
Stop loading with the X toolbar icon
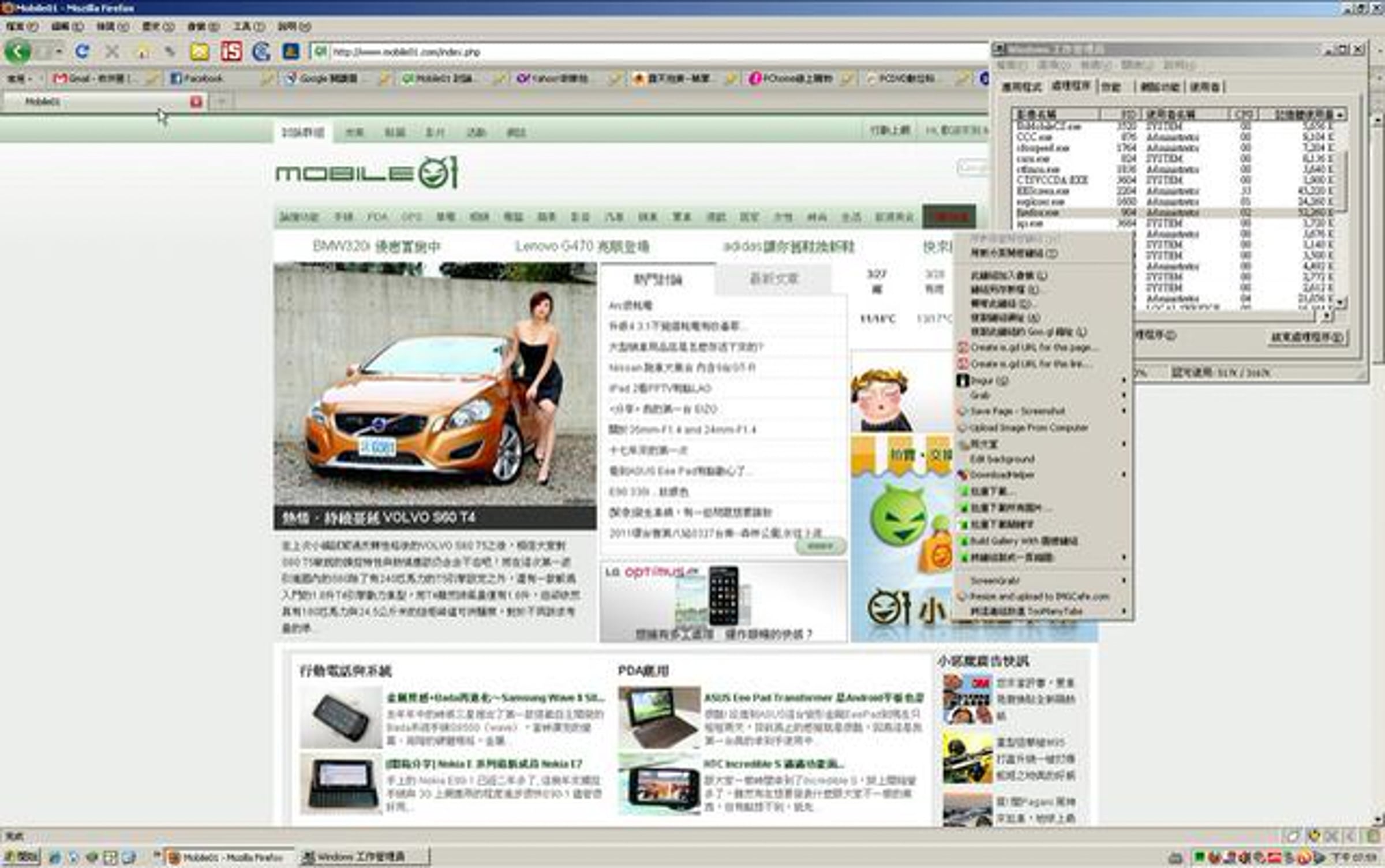click(112, 52)
